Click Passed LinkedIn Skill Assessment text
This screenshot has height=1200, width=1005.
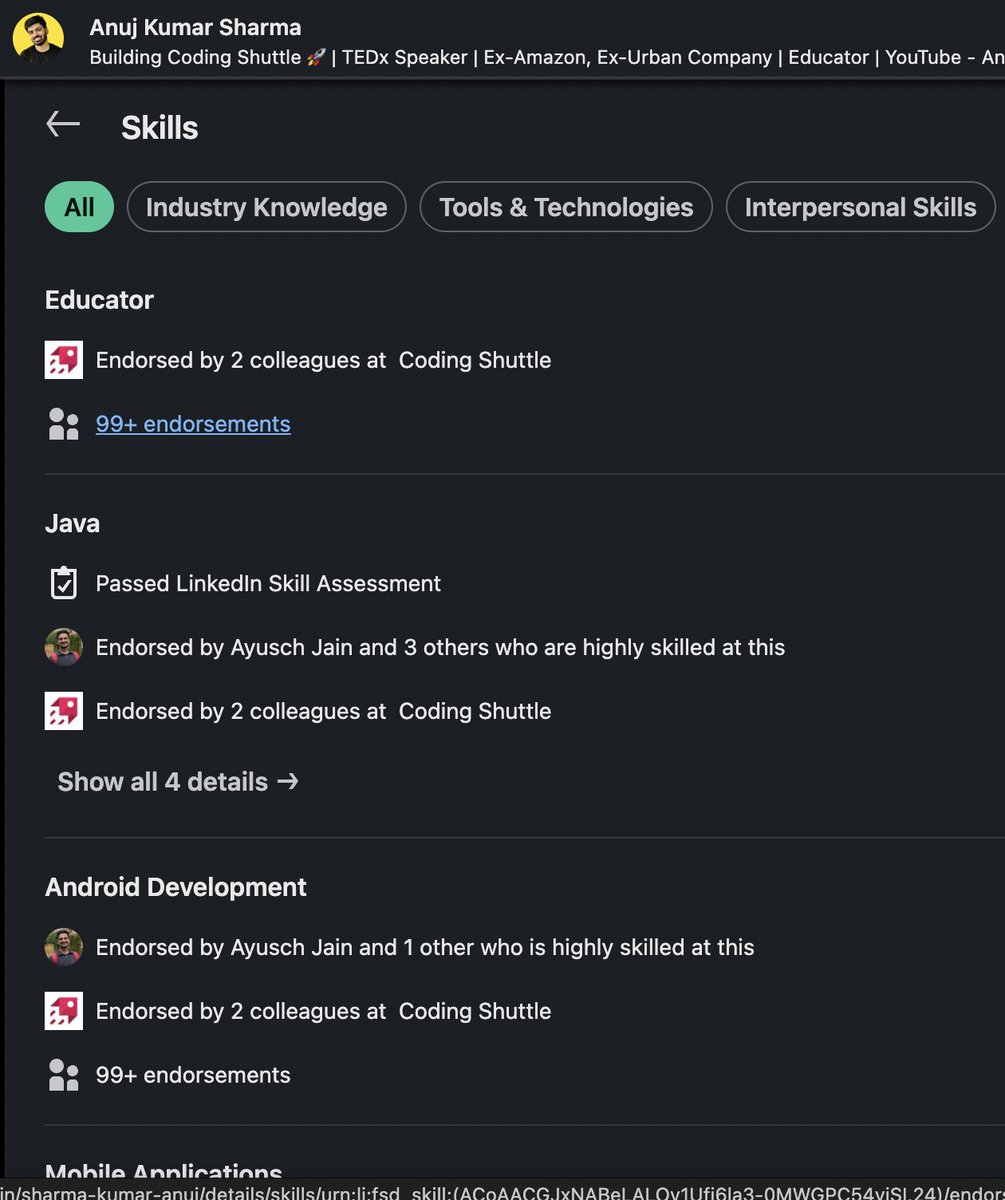(268, 583)
